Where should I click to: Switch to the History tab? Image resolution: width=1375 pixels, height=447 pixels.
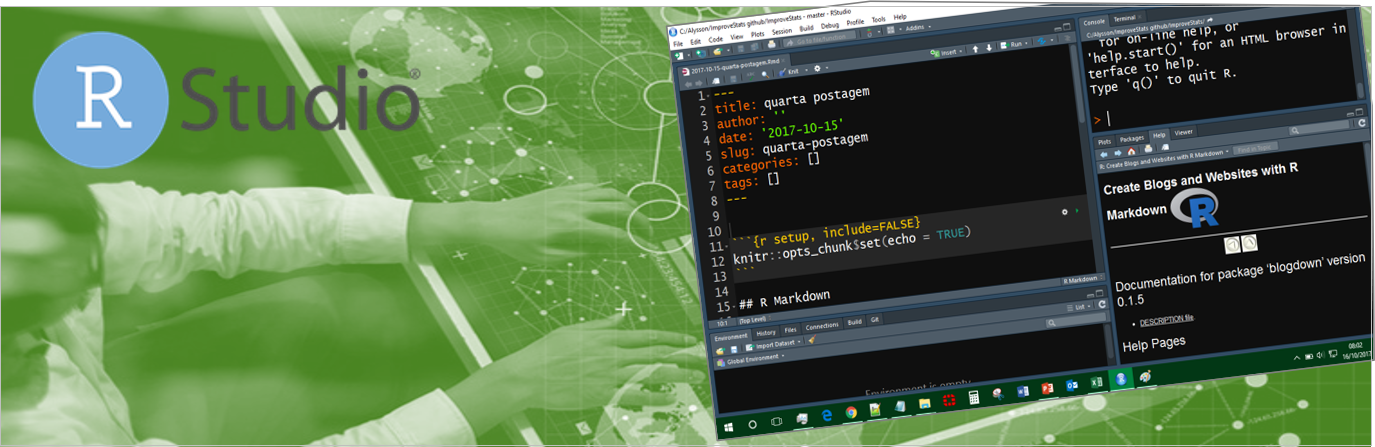[766, 333]
